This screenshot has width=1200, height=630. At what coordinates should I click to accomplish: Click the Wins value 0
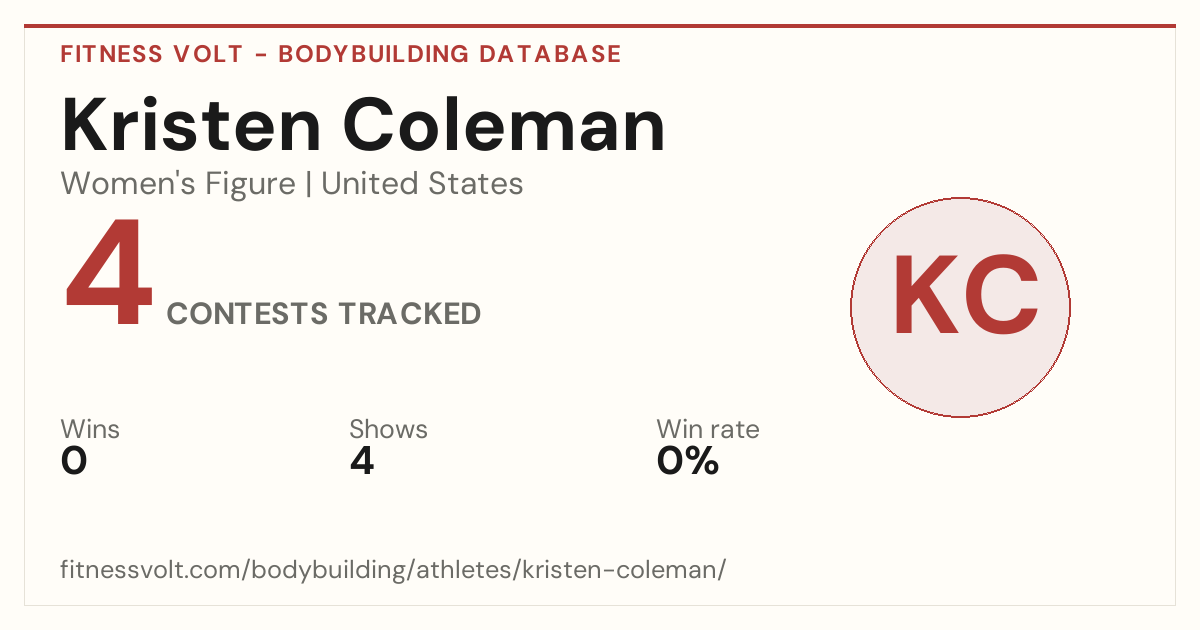[x=74, y=461]
